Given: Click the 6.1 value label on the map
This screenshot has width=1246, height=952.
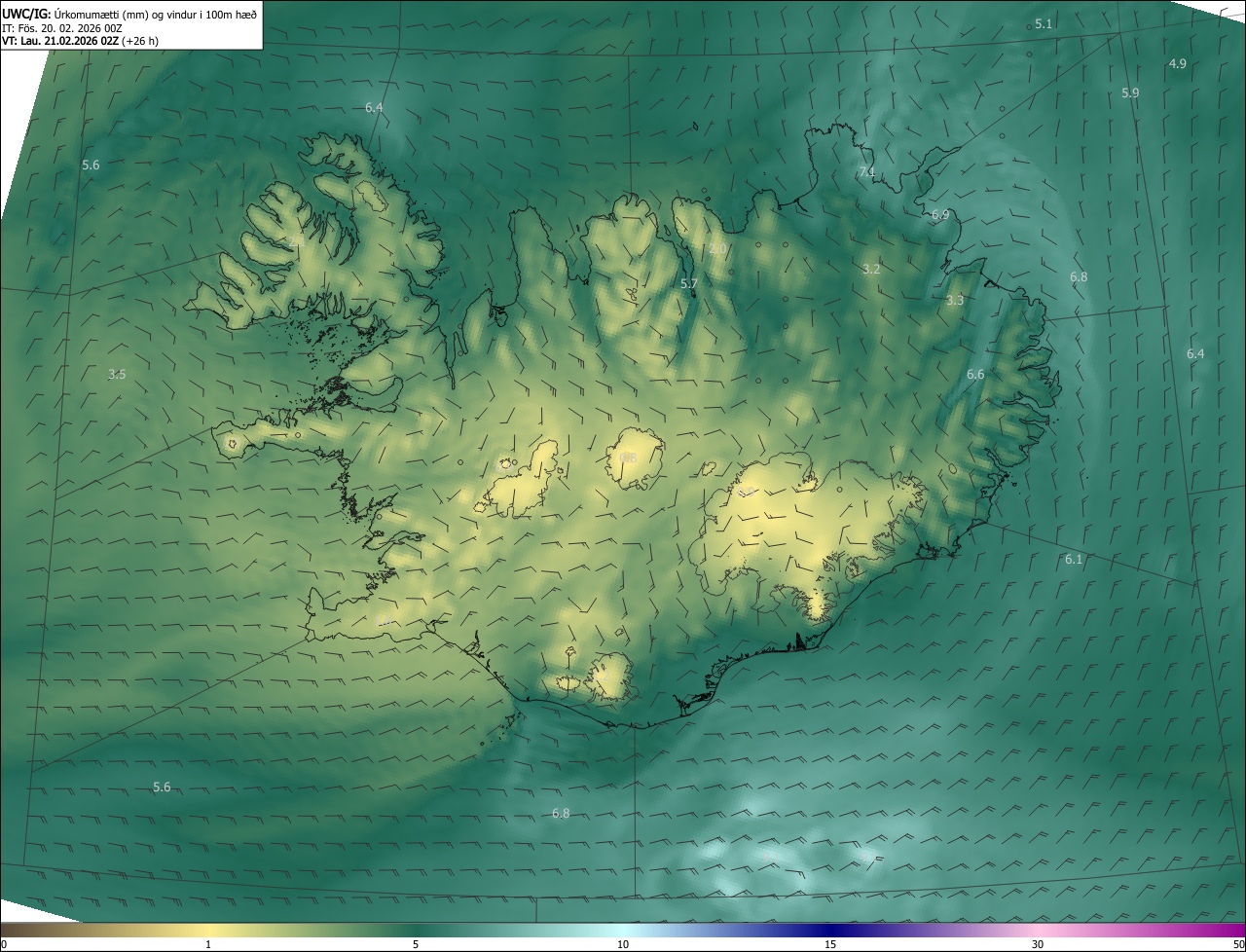Looking at the screenshot, I should pyautogui.click(x=1074, y=559).
